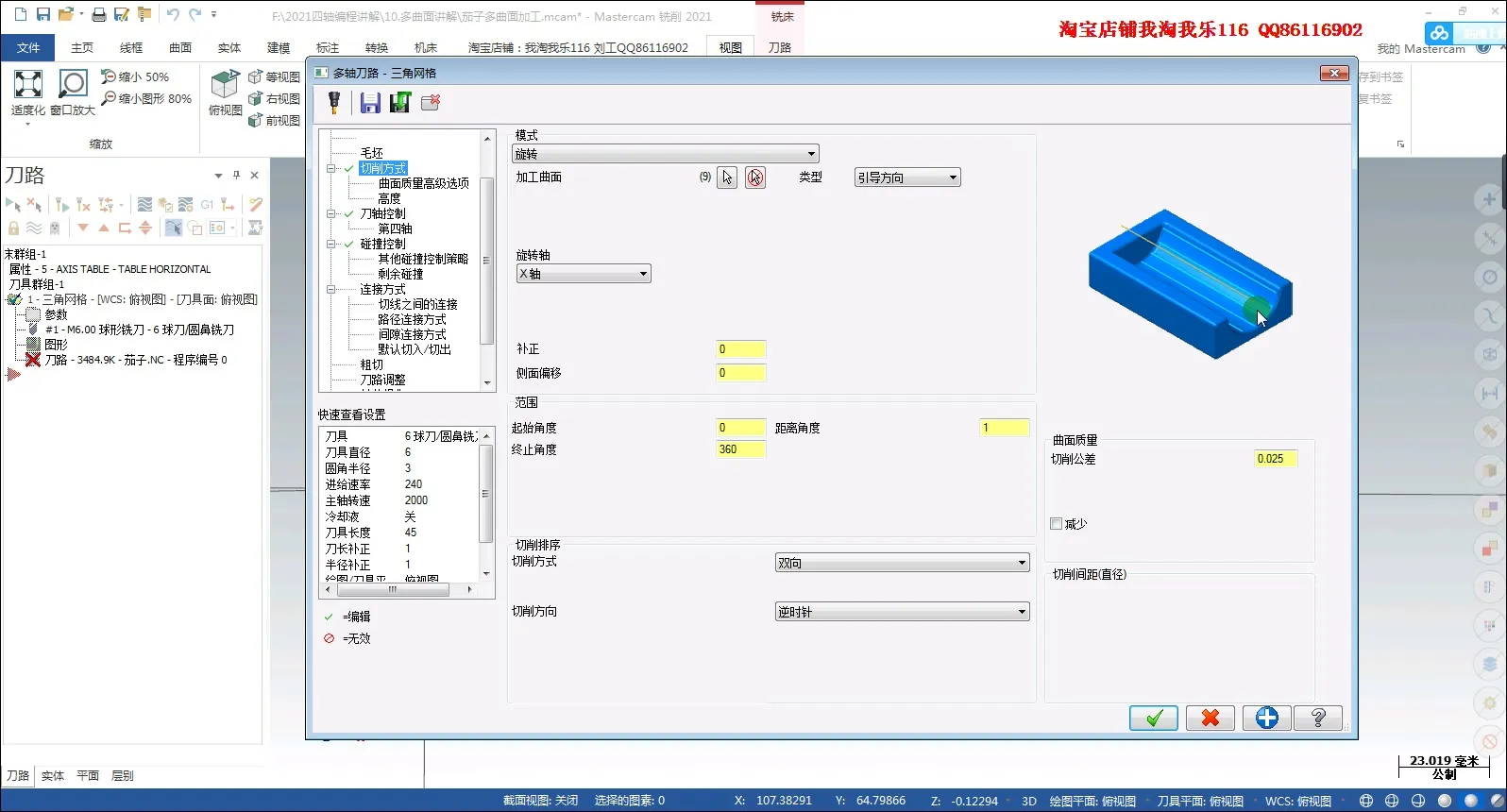
Task: Open the 模式 旋转 dropdown
Action: [666, 154]
